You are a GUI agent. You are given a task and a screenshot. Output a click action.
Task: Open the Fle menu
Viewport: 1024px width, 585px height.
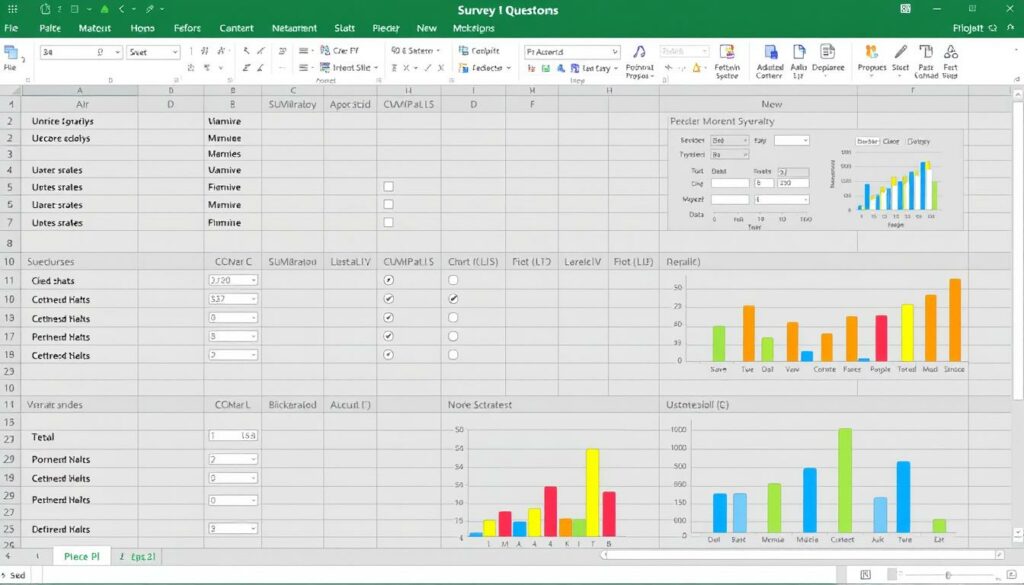(11, 28)
